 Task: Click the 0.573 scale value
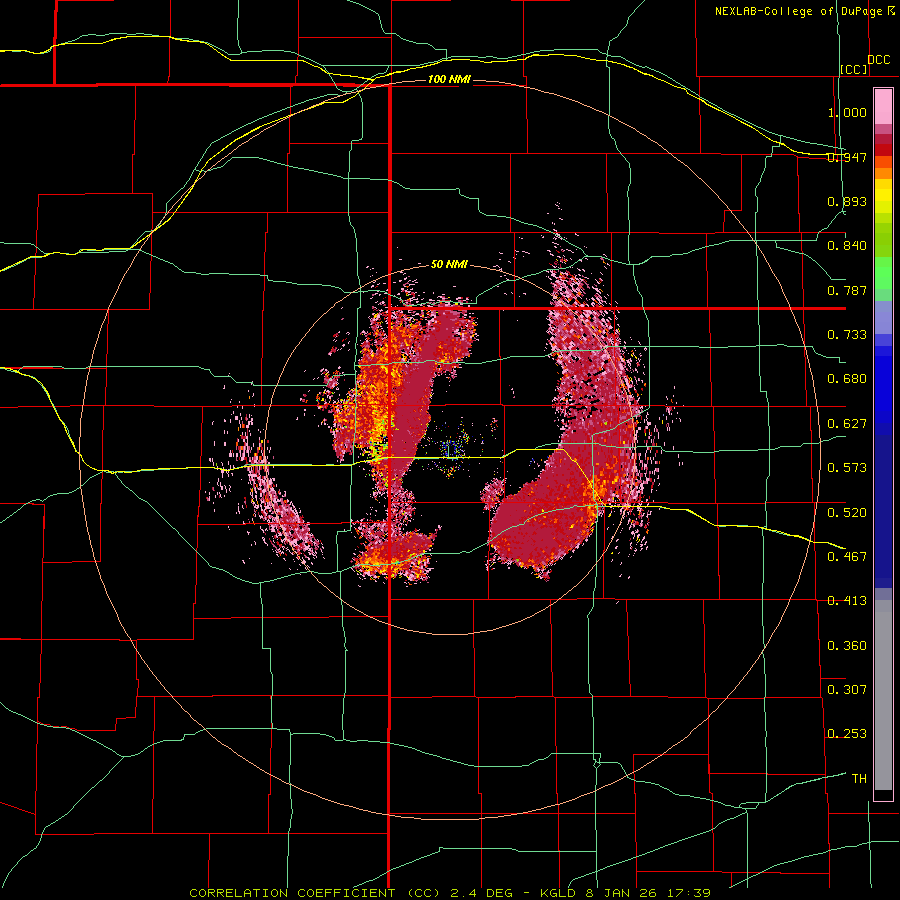point(847,468)
